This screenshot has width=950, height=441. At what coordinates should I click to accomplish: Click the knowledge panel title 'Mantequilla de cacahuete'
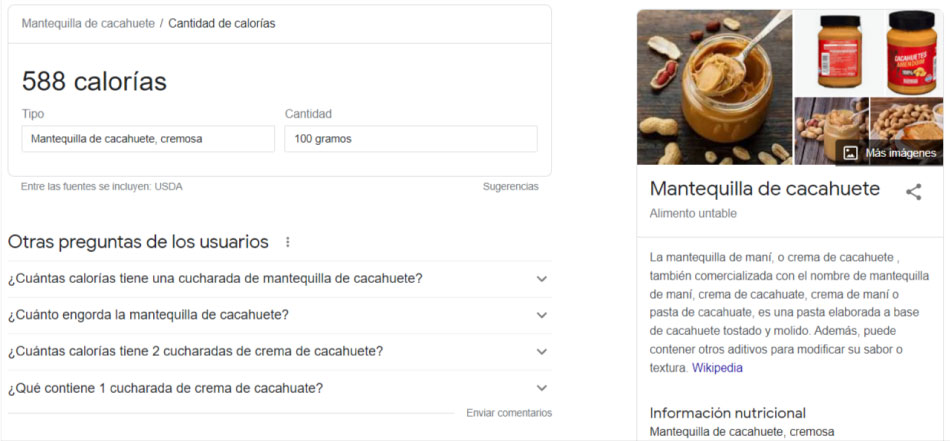click(x=765, y=188)
